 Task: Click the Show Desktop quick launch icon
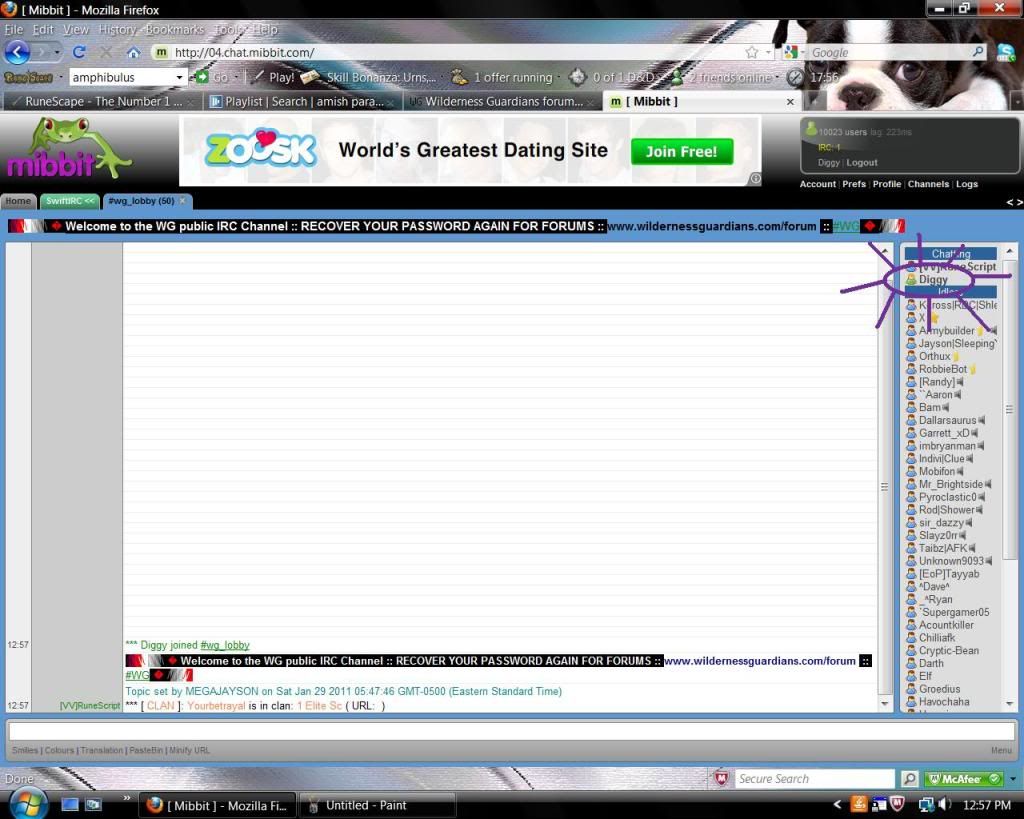tap(70, 805)
